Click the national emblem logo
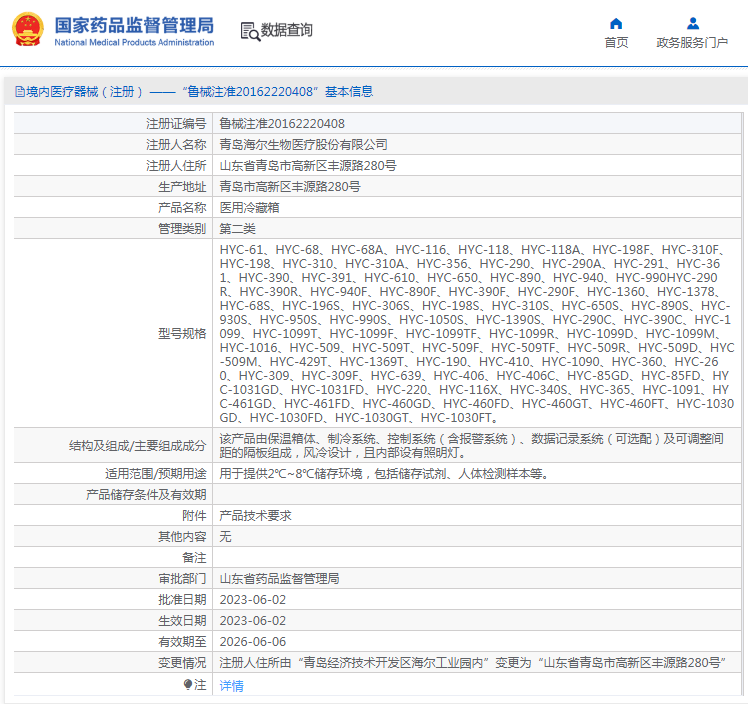Viewport: 748px width, 704px height. (x=28, y=30)
